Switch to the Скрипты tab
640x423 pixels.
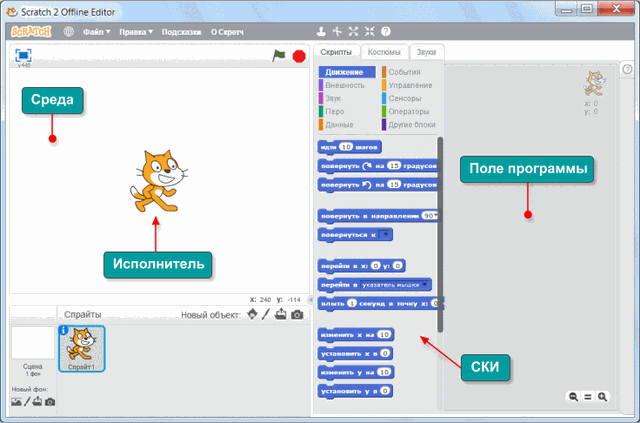336,52
